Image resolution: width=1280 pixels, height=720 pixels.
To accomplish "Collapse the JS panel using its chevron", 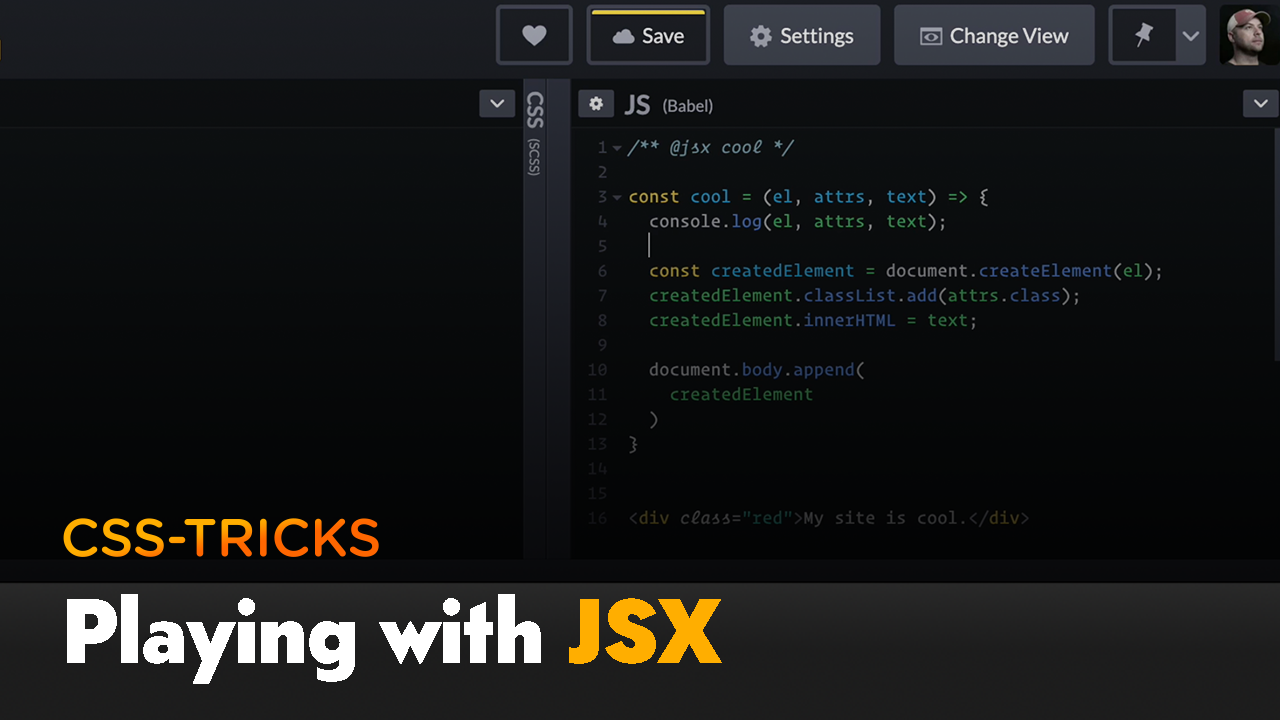I will [1260, 103].
